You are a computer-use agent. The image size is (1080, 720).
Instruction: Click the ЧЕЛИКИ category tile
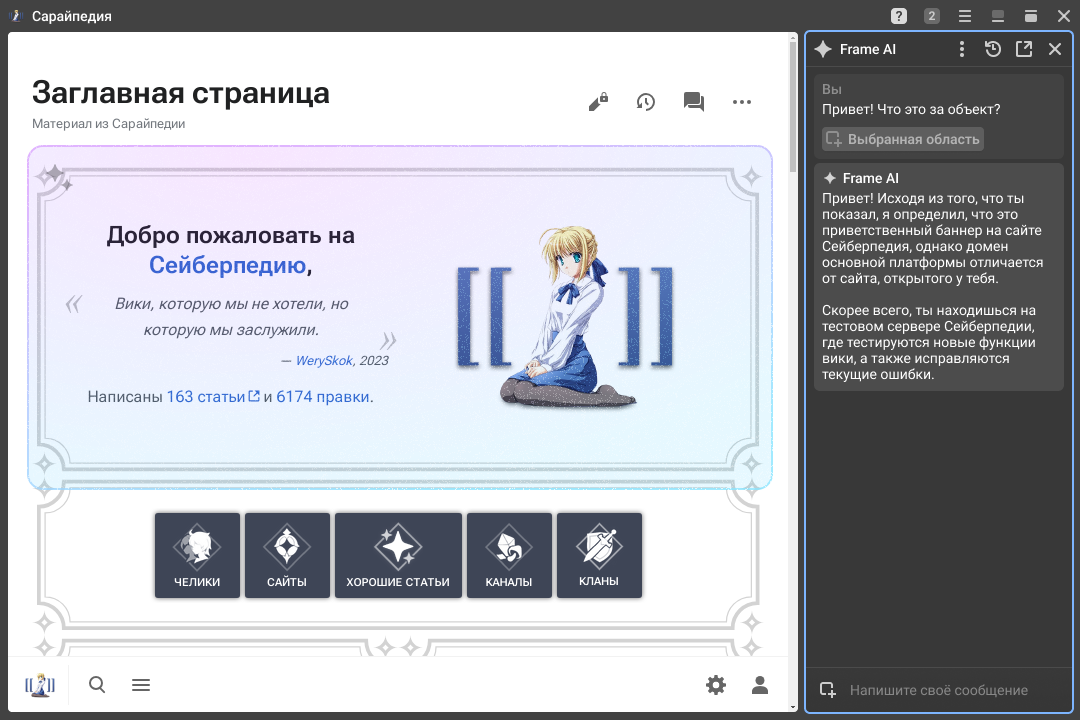tap(197, 555)
